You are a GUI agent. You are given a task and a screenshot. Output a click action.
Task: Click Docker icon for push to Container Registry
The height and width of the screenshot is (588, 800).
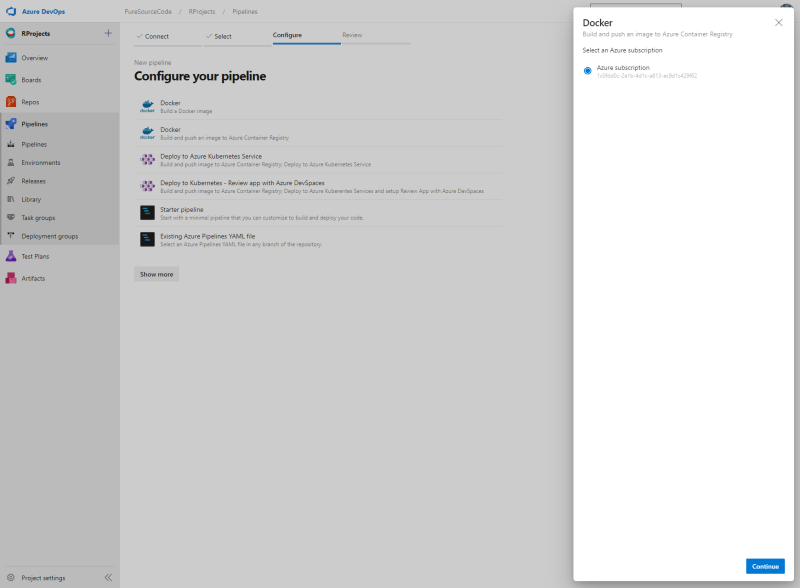147,133
